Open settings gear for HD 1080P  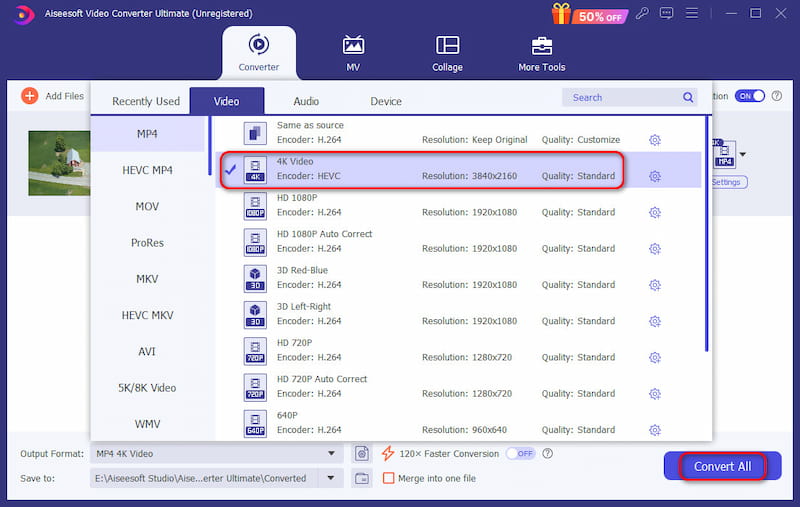[655, 213]
